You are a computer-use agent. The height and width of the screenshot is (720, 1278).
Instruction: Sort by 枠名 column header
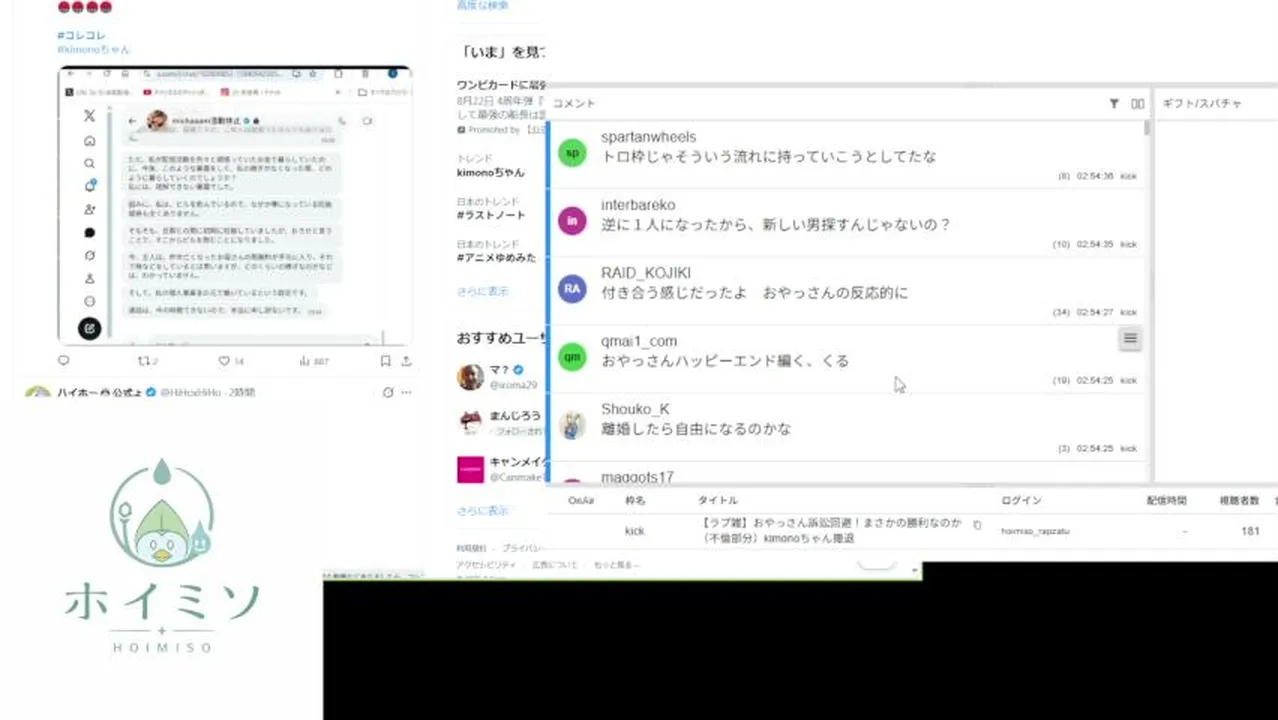635,500
